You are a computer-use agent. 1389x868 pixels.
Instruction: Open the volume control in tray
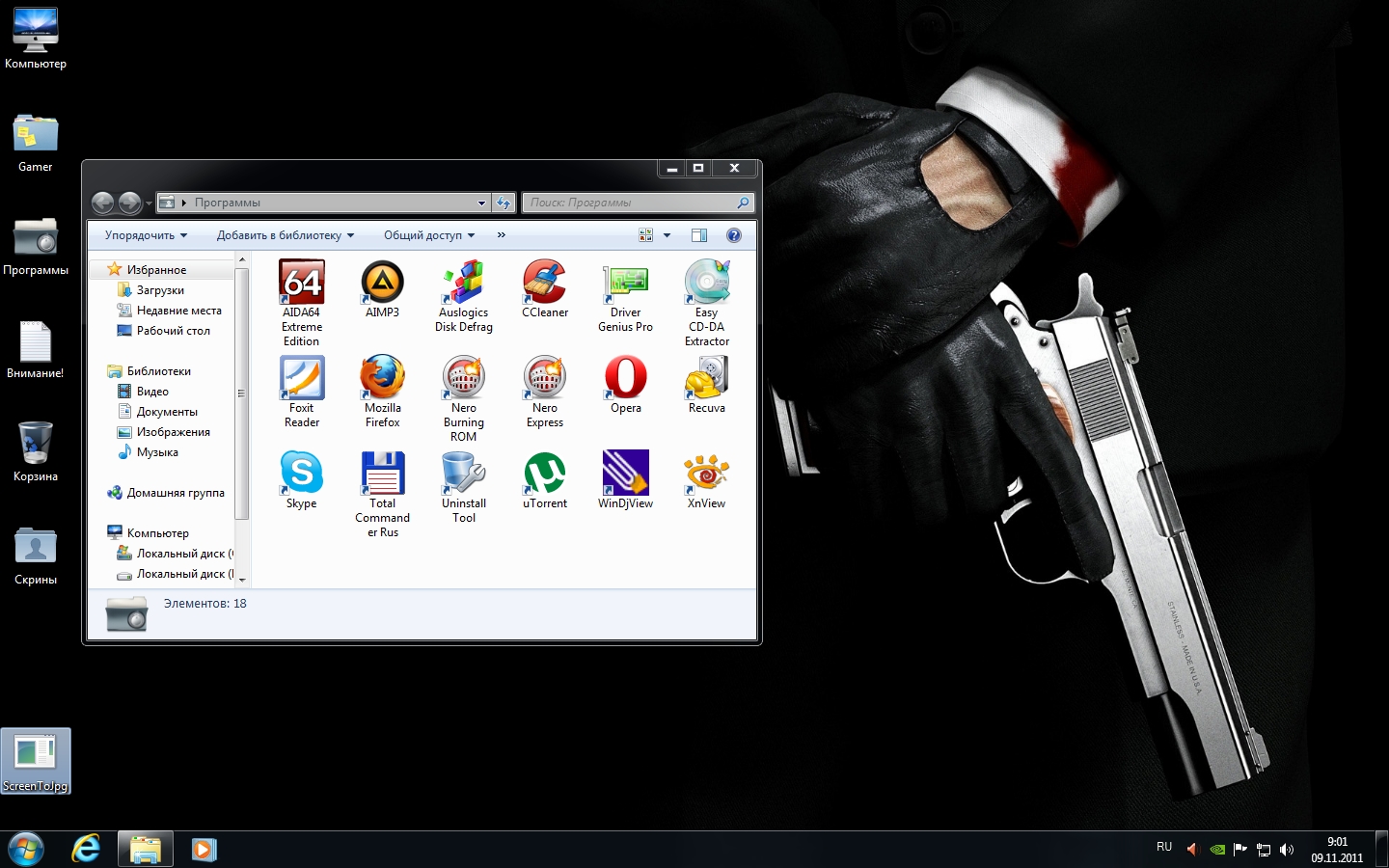tap(1287, 850)
